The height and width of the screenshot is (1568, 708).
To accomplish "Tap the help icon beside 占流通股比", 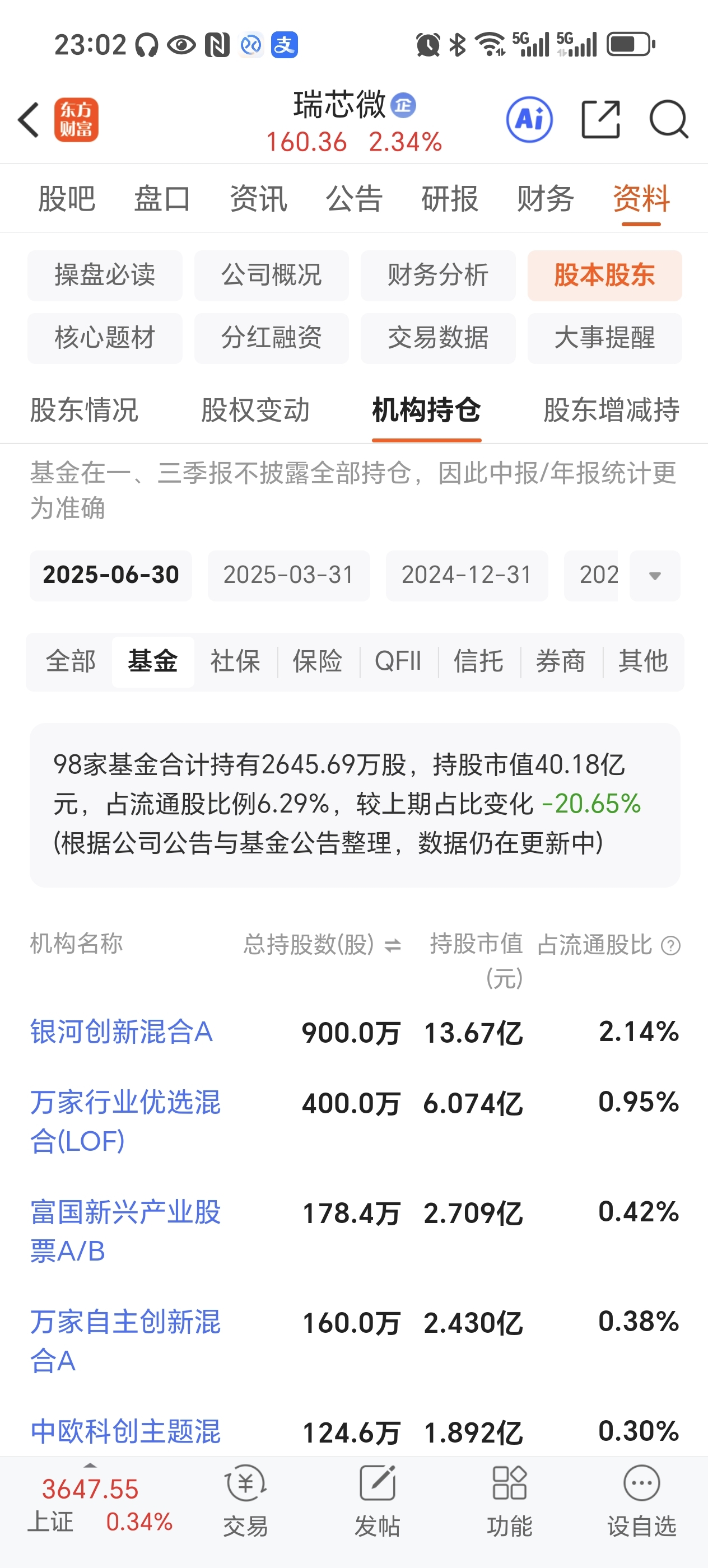I will click(670, 945).
